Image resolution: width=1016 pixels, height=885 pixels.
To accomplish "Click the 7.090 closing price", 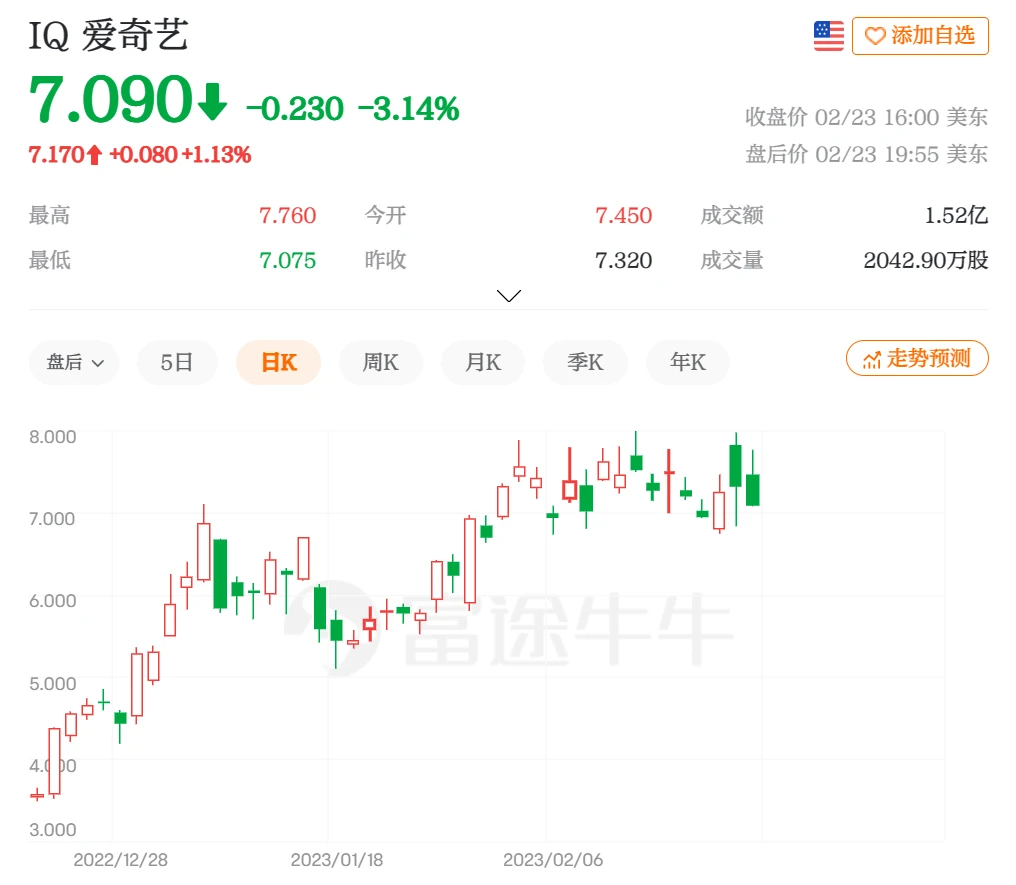I will point(110,99).
